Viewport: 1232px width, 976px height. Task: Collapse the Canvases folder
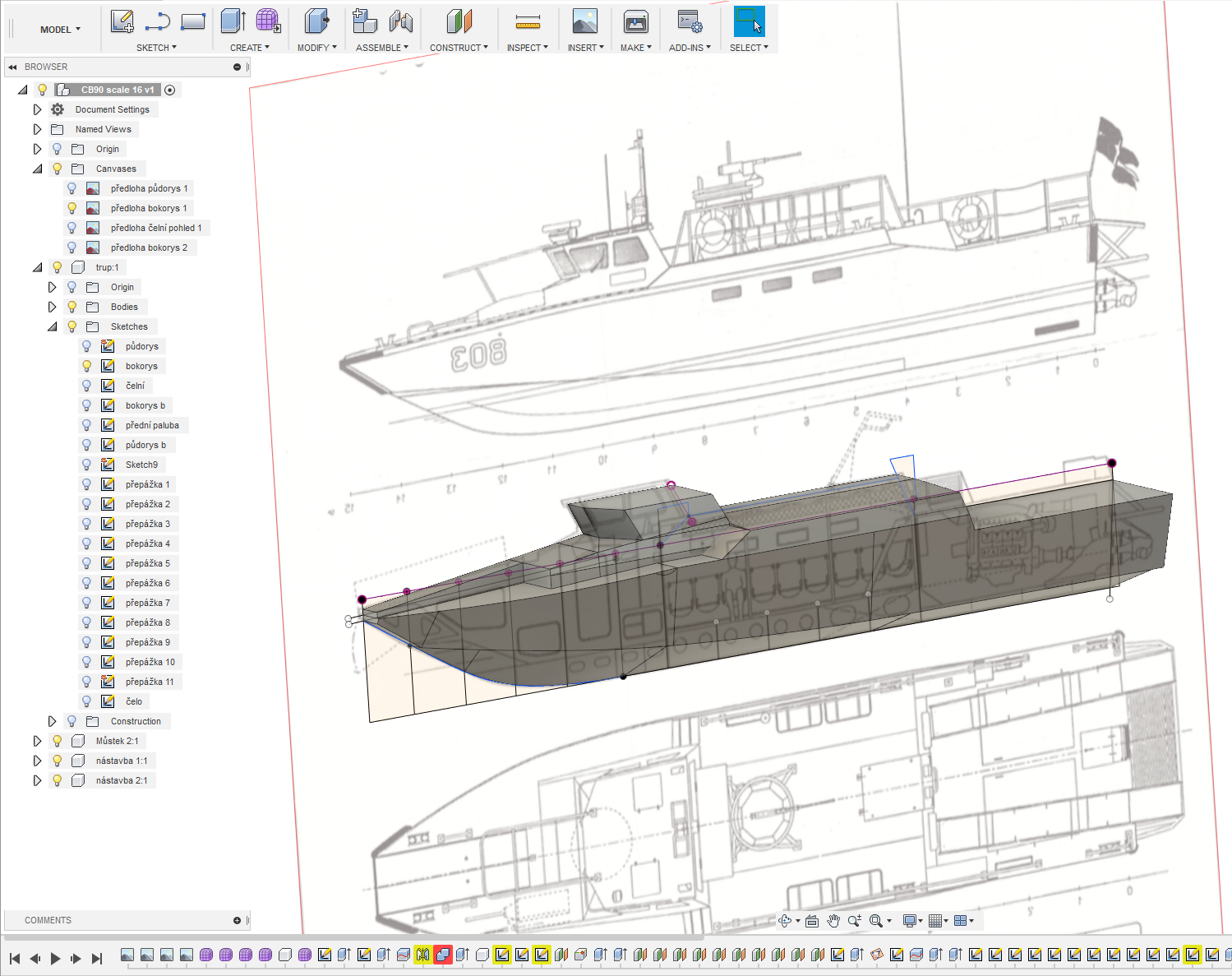(37, 169)
